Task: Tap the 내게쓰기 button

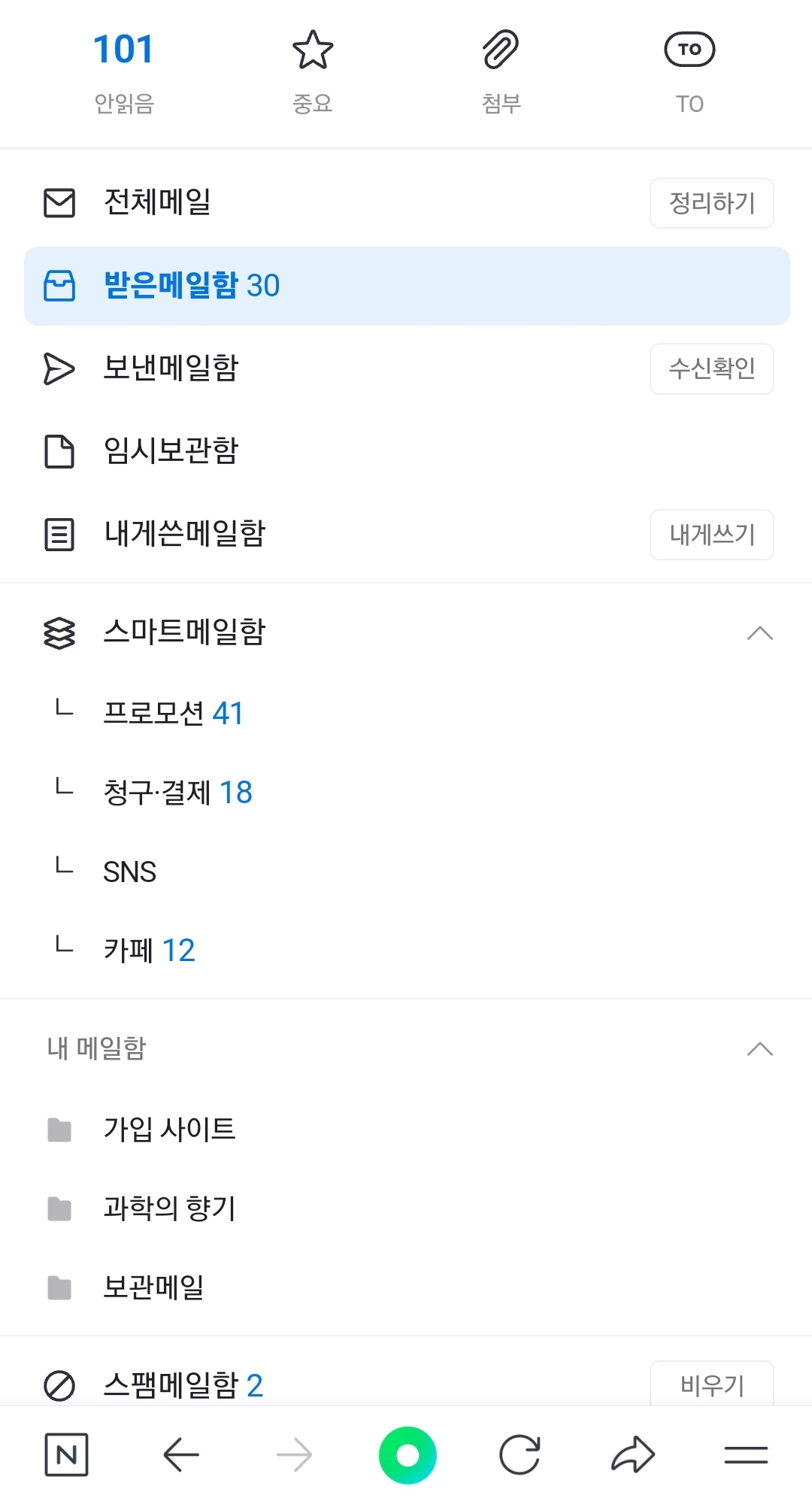Action: (711, 535)
